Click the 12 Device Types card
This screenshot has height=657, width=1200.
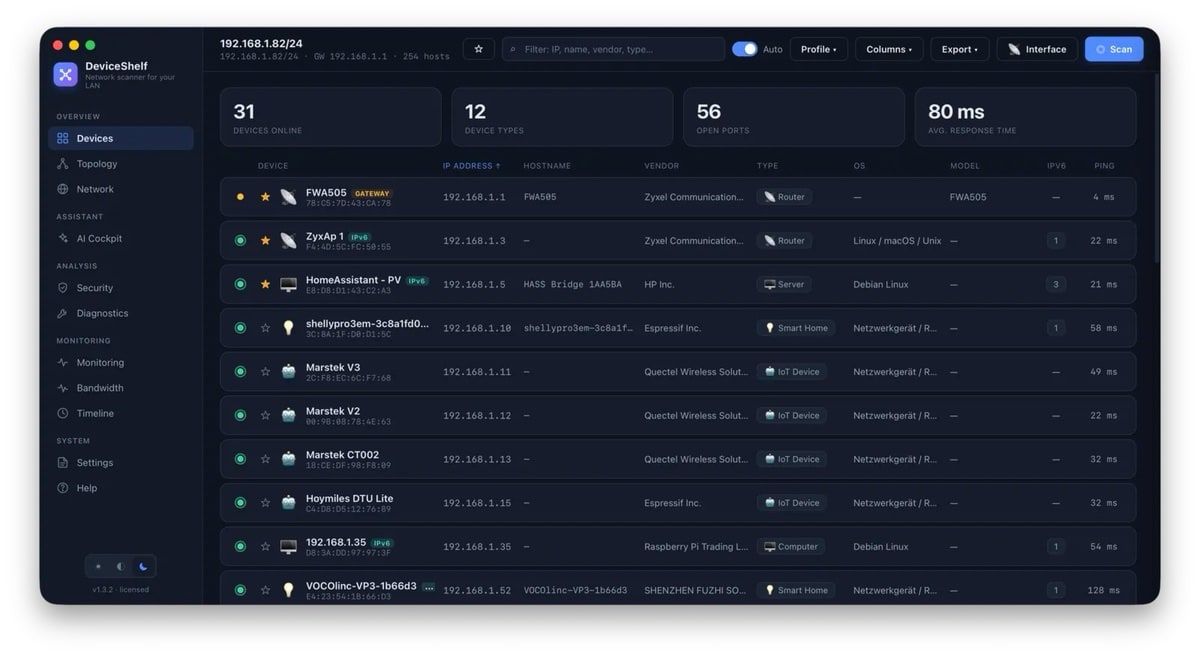tap(562, 117)
